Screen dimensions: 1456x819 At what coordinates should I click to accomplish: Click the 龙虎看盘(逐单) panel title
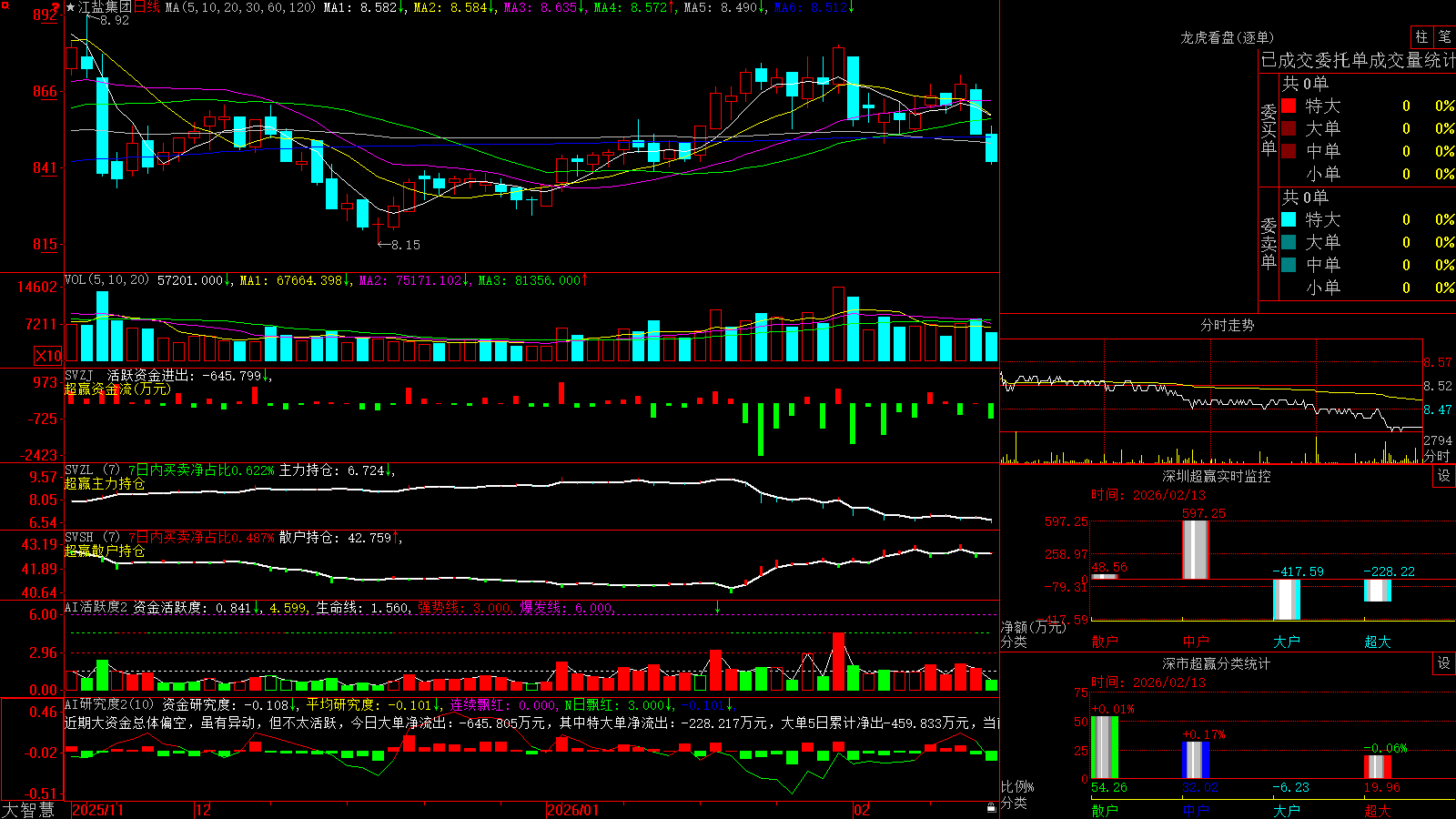coord(1228,37)
